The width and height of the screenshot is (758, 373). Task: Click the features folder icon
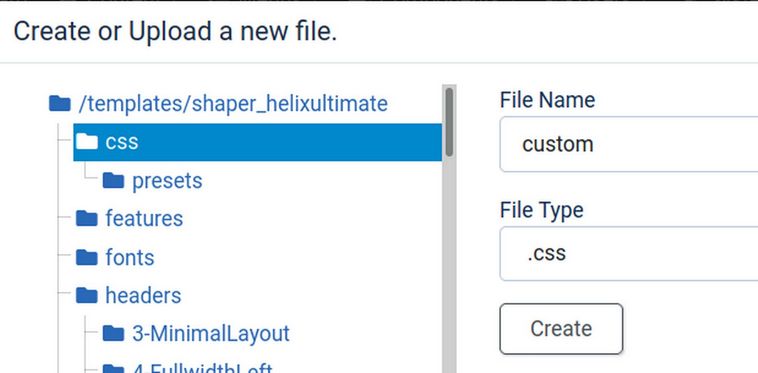pyautogui.click(x=87, y=218)
